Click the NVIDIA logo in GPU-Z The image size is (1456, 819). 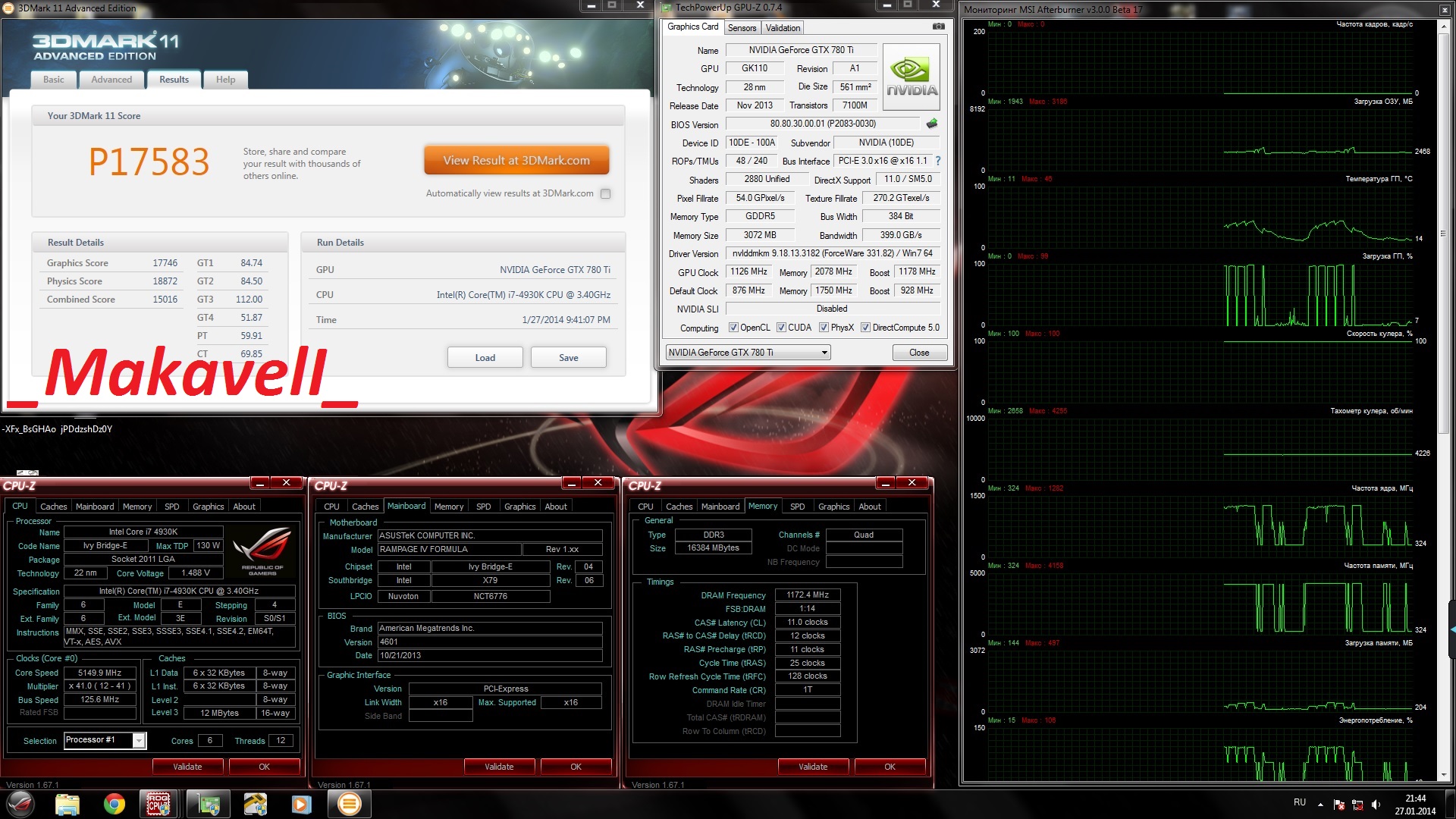pos(911,78)
